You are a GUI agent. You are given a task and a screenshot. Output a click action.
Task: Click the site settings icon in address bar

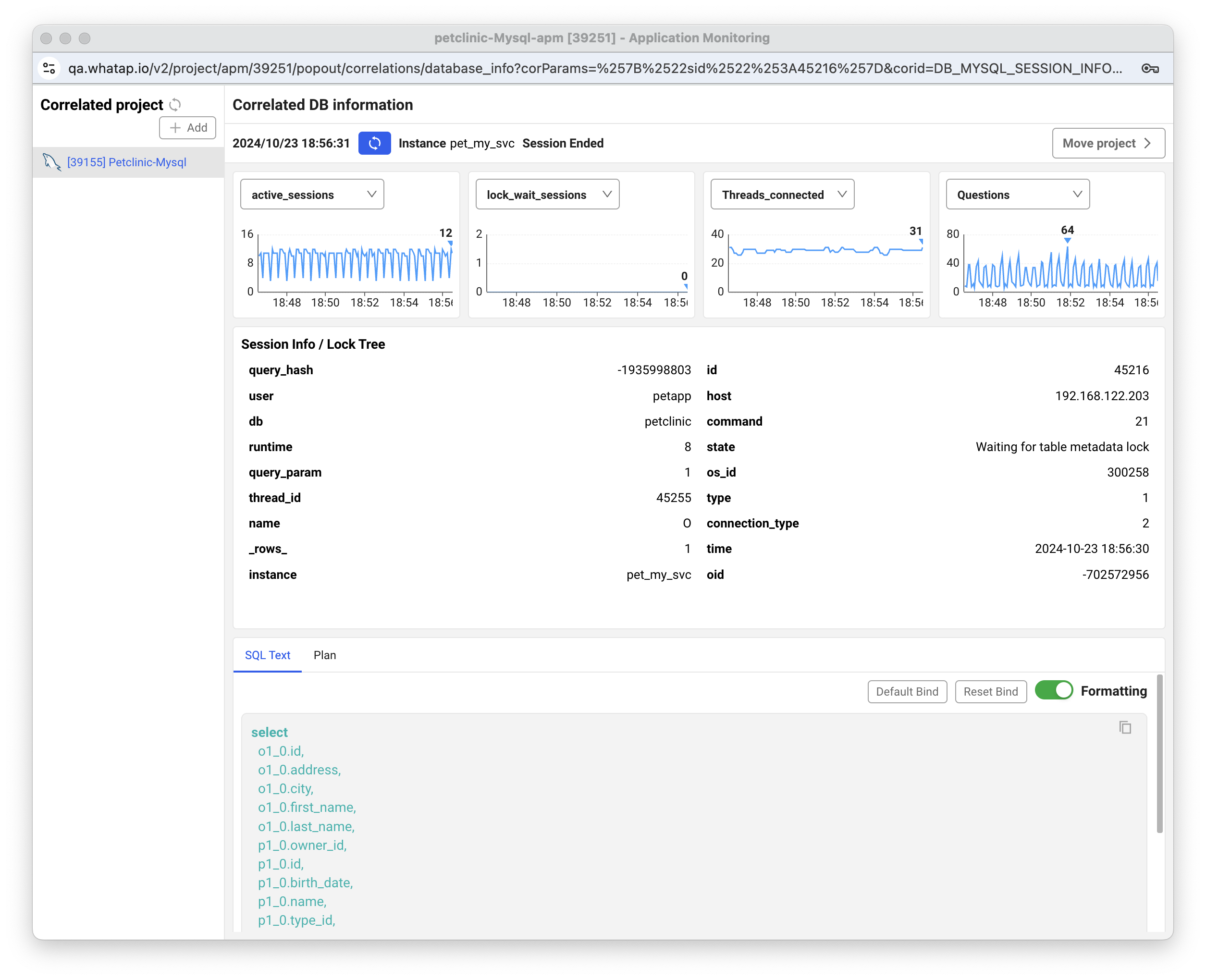49,68
